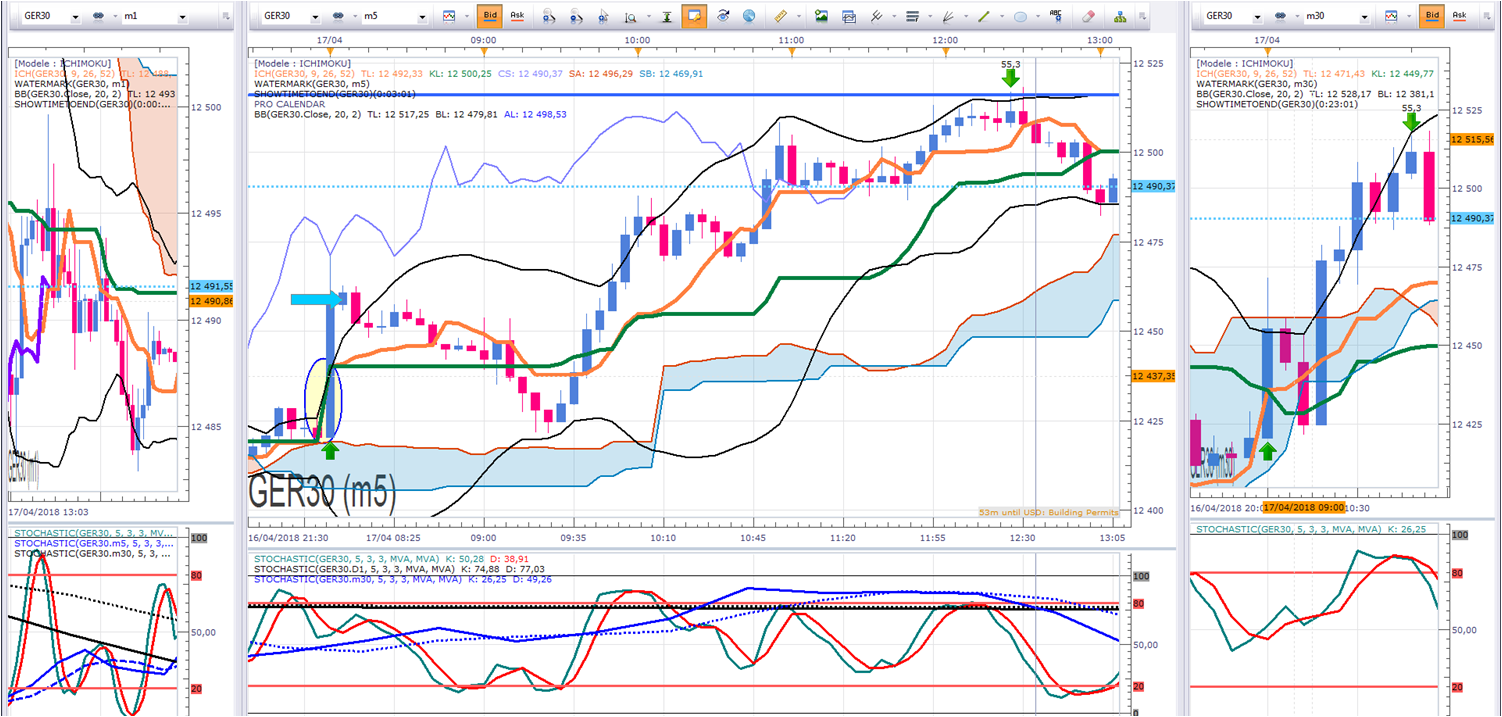Screen dimensions: 1502x717
Task: Click the WATERMARK(GER30, m5) label
Action: [313, 84]
